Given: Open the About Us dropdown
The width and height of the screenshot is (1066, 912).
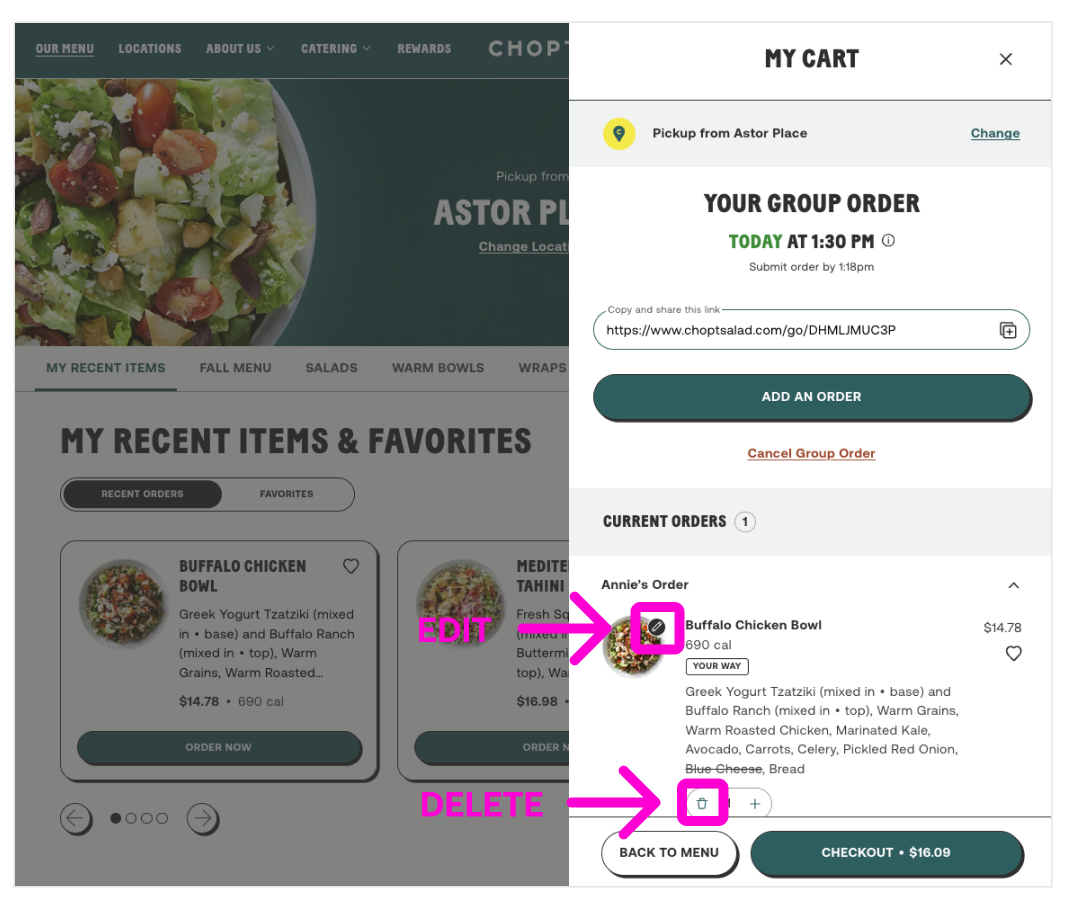Looking at the screenshot, I should pyautogui.click(x=240, y=49).
